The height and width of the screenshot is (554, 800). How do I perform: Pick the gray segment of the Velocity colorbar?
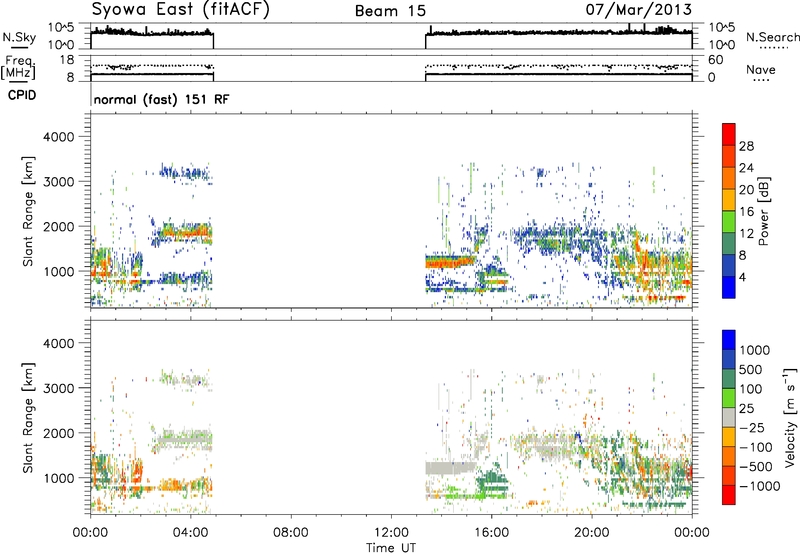[729, 417]
